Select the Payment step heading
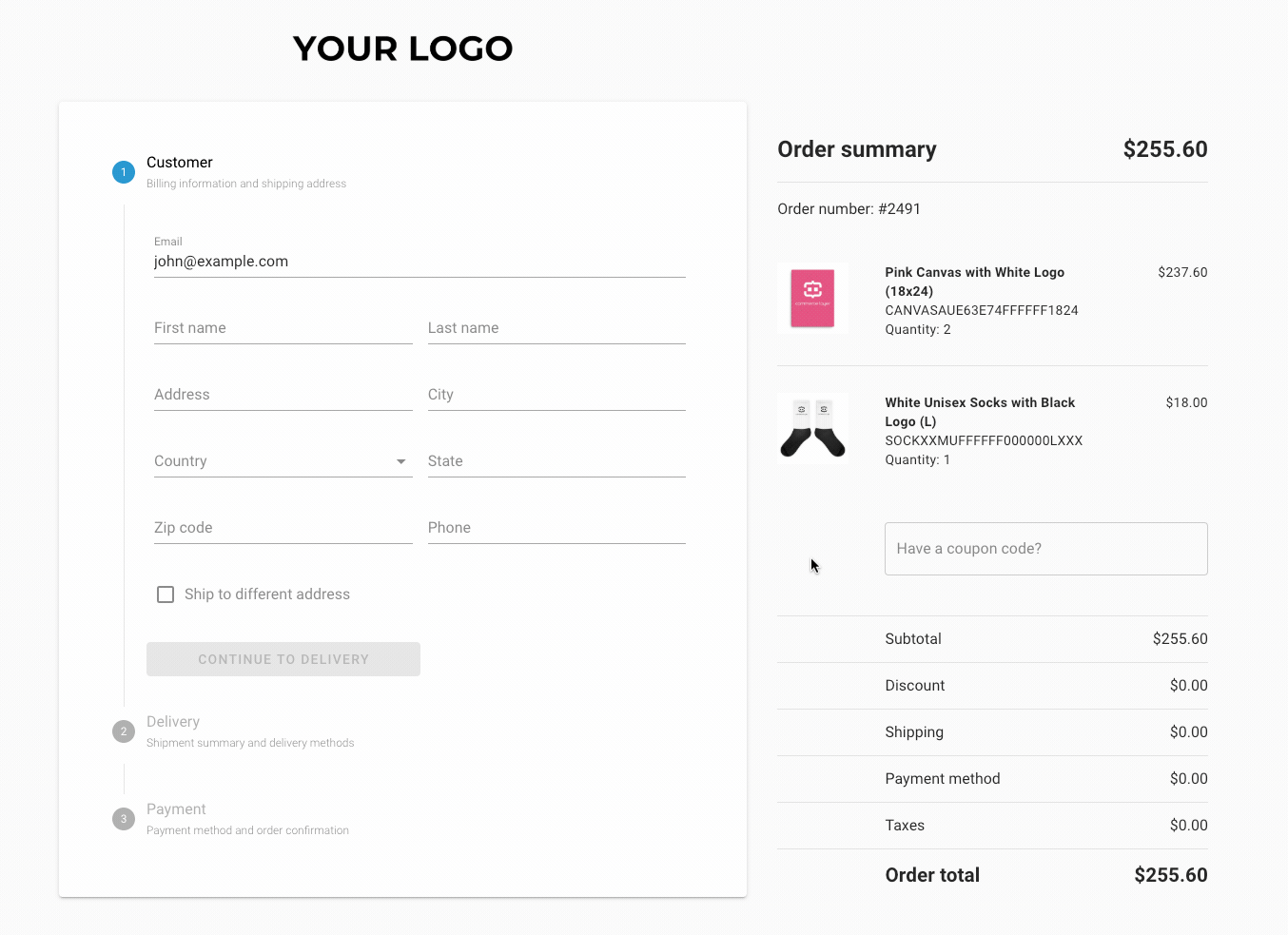The height and width of the screenshot is (935, 1288). 176,809
